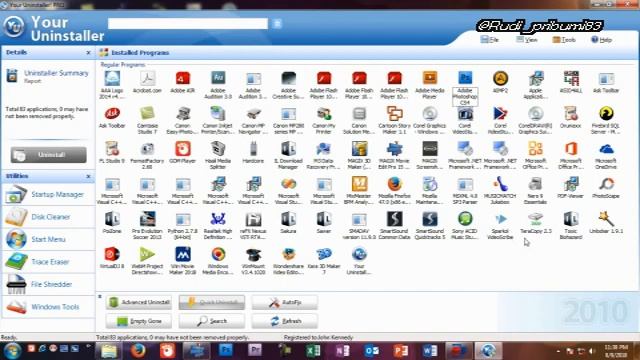Open the Tools menu
Screen dimensions: 640x360
pyautogui.click(x=564, y=40)
